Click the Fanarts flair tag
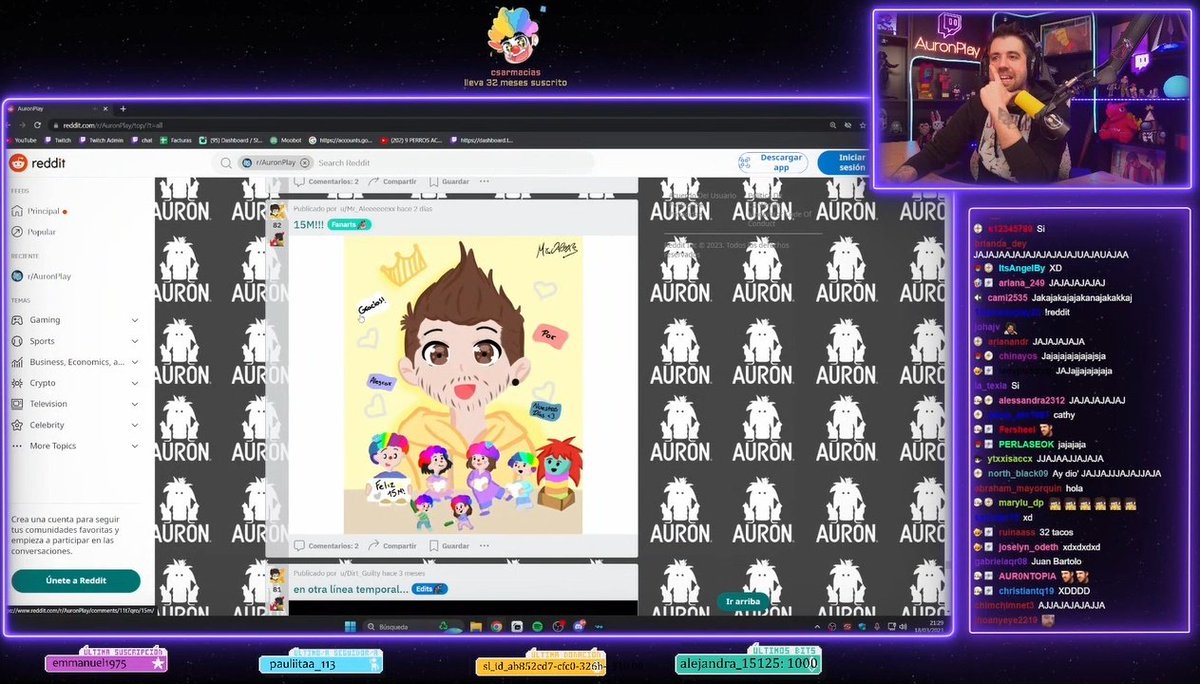Screen dimensions: 1200x684 pyautogui.click(x=350, y=225)
